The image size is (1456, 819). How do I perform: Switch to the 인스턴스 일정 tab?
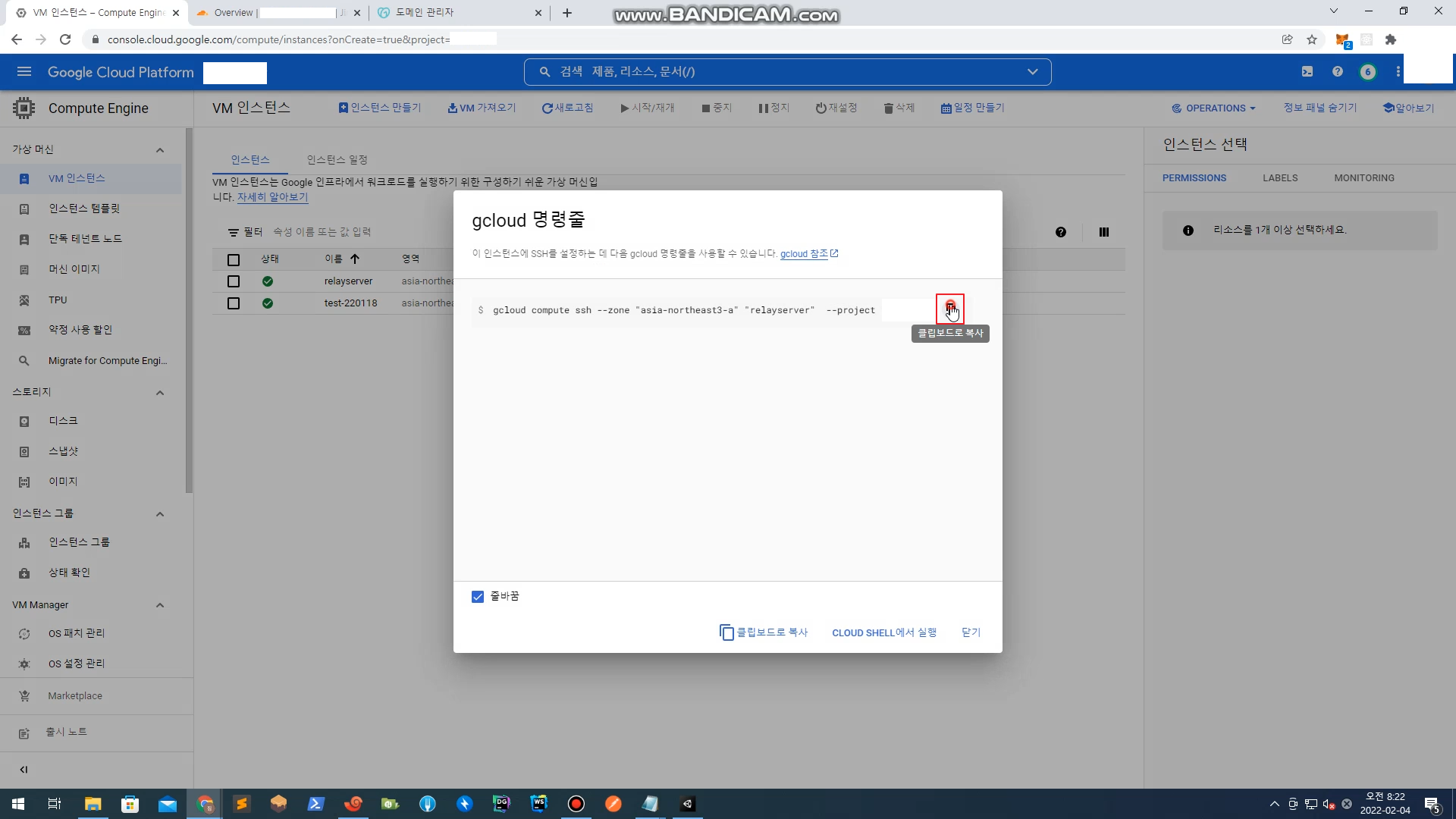tap(337, 159)
